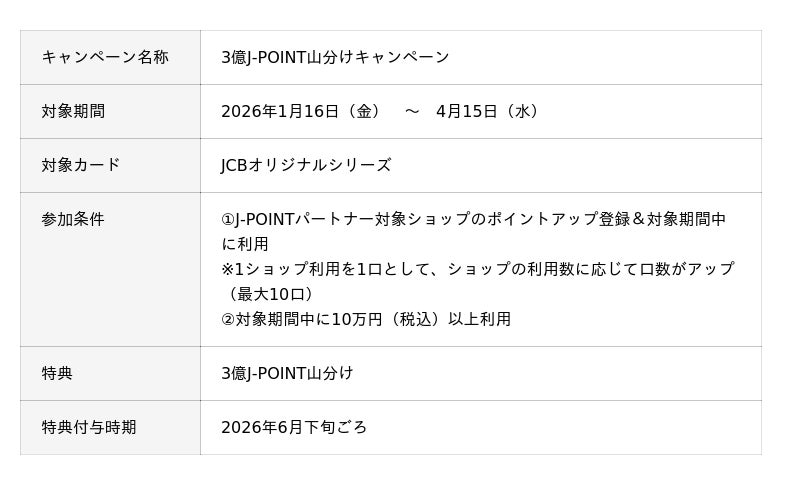Click the 特典 label cell
The height and width of the screenshot is (485, 800).
57,373
